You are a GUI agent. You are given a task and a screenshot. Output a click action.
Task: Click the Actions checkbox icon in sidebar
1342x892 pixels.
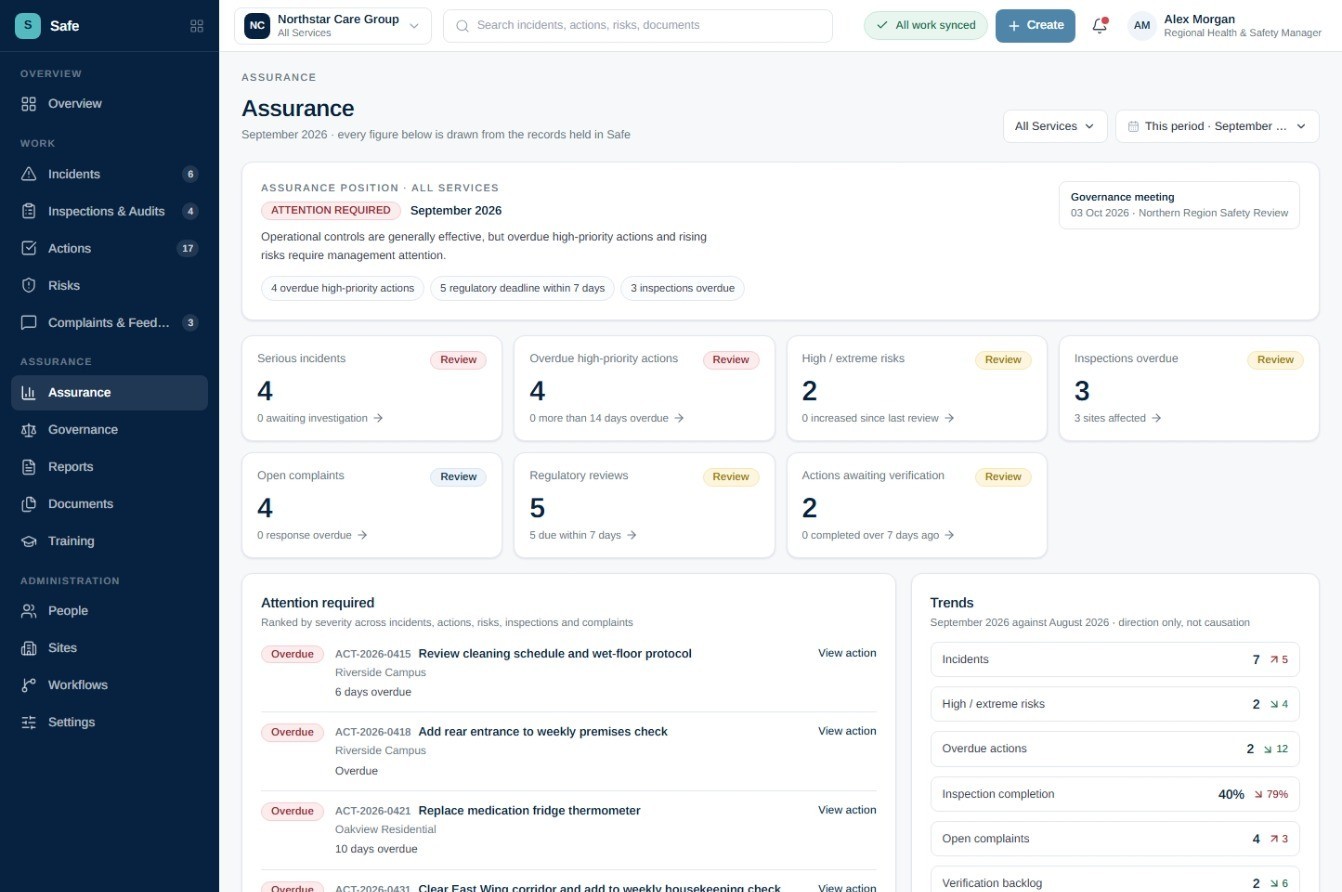click(x=29, y=248)
